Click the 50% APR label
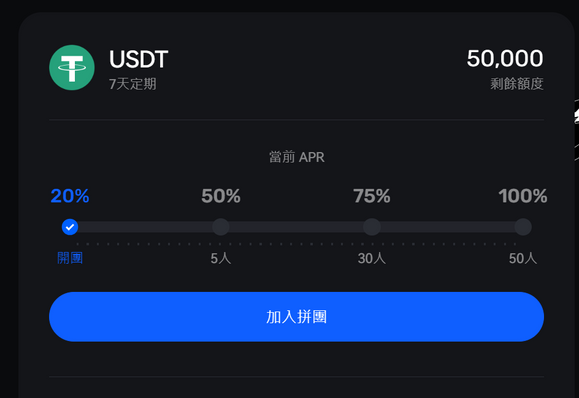Screen dimensions: 579x398 coord(221,196)
